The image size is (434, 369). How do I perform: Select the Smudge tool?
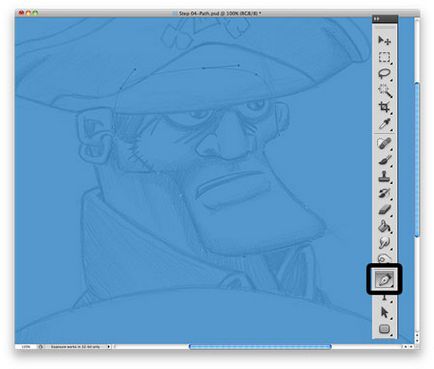pyautogui.click(x=384, y=243)
